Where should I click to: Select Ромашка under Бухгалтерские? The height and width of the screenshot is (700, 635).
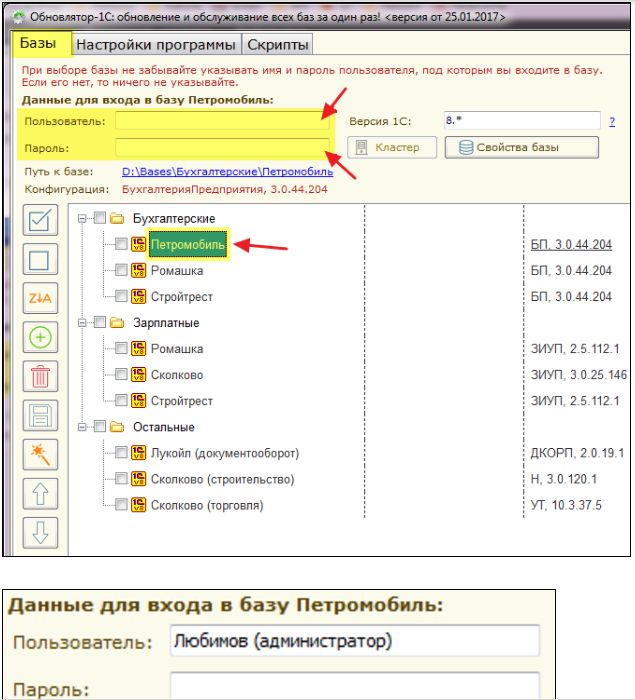[x=177, y=271]
